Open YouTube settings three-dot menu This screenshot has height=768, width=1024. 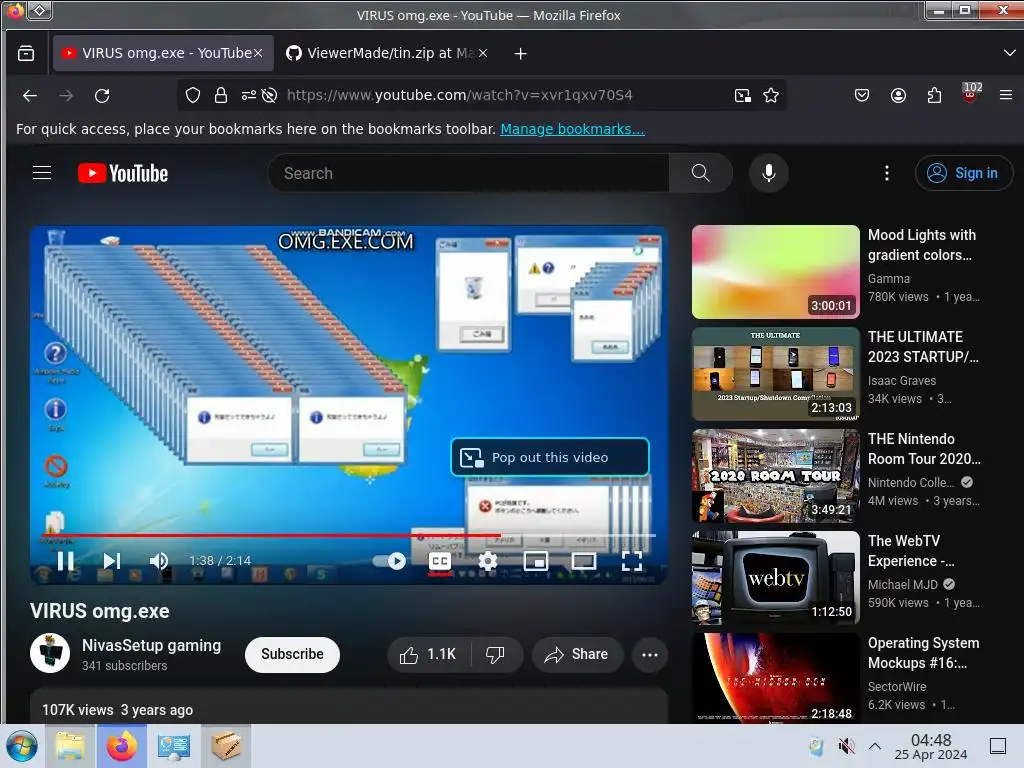(x=886, y=173)
